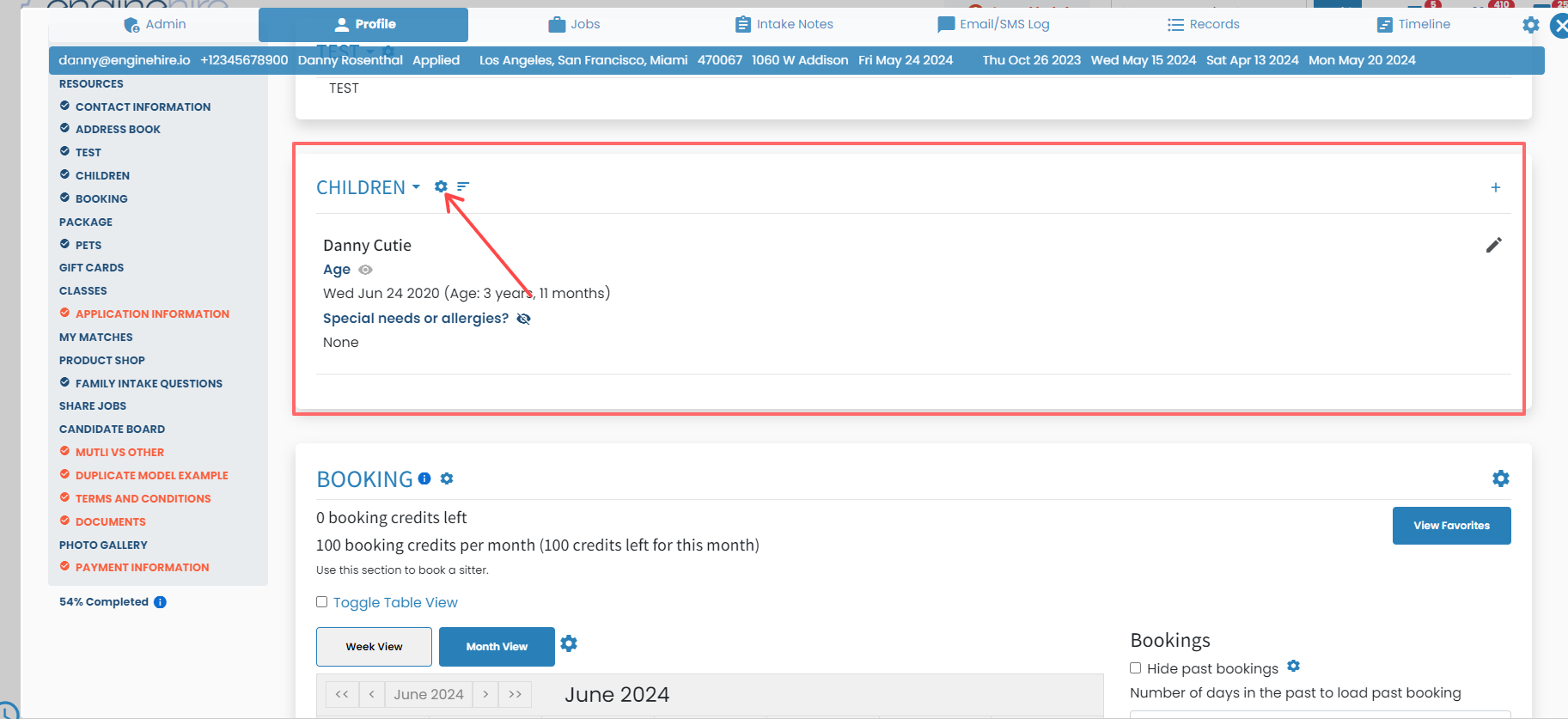Open calendar view settings gear
The image size is (1568, 719).
[569, 643]
